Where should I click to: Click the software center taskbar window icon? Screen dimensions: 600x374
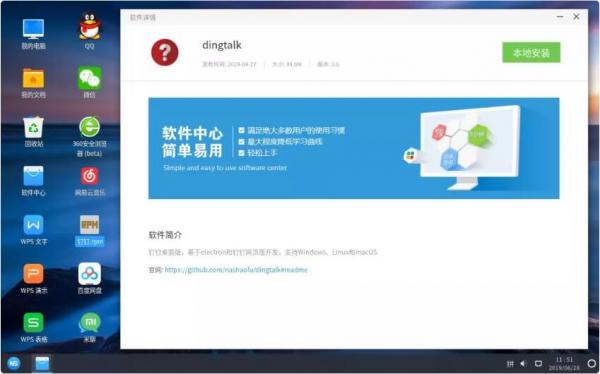click(42, 363)
